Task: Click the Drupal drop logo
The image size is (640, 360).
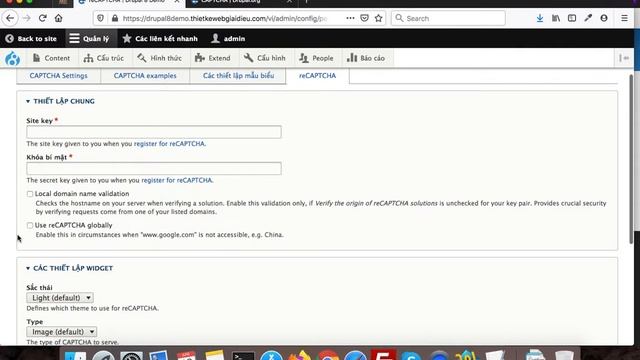Action: tap(13, 58)
